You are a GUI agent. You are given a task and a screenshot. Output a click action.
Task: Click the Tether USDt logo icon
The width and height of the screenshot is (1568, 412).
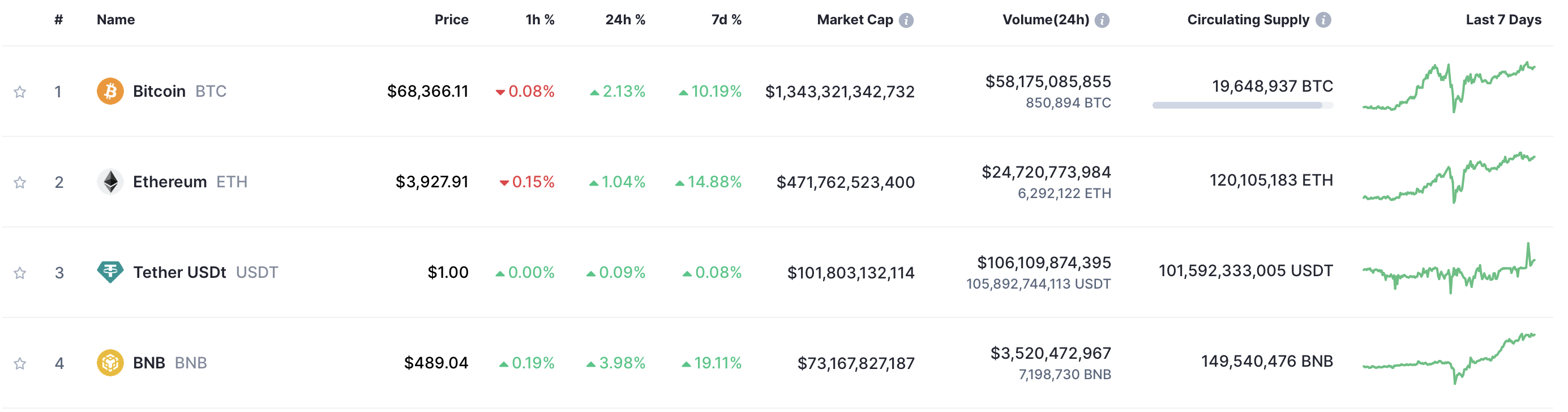(110, 272)
